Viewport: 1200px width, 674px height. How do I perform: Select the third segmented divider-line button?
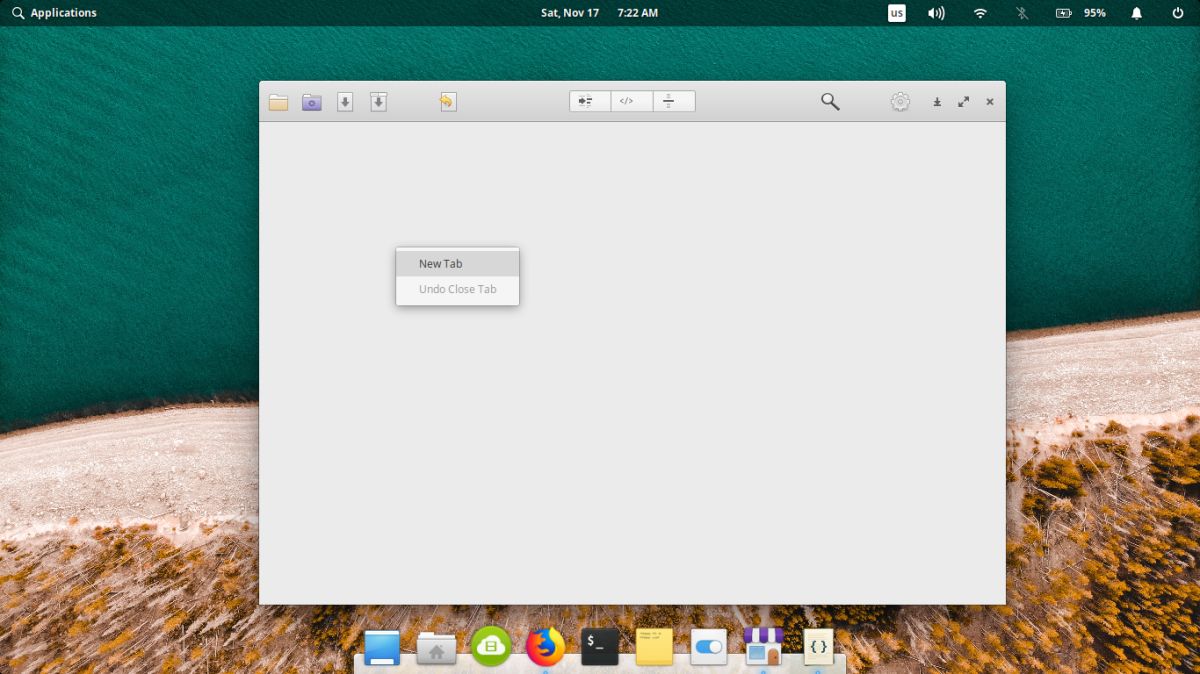[674, 101]
